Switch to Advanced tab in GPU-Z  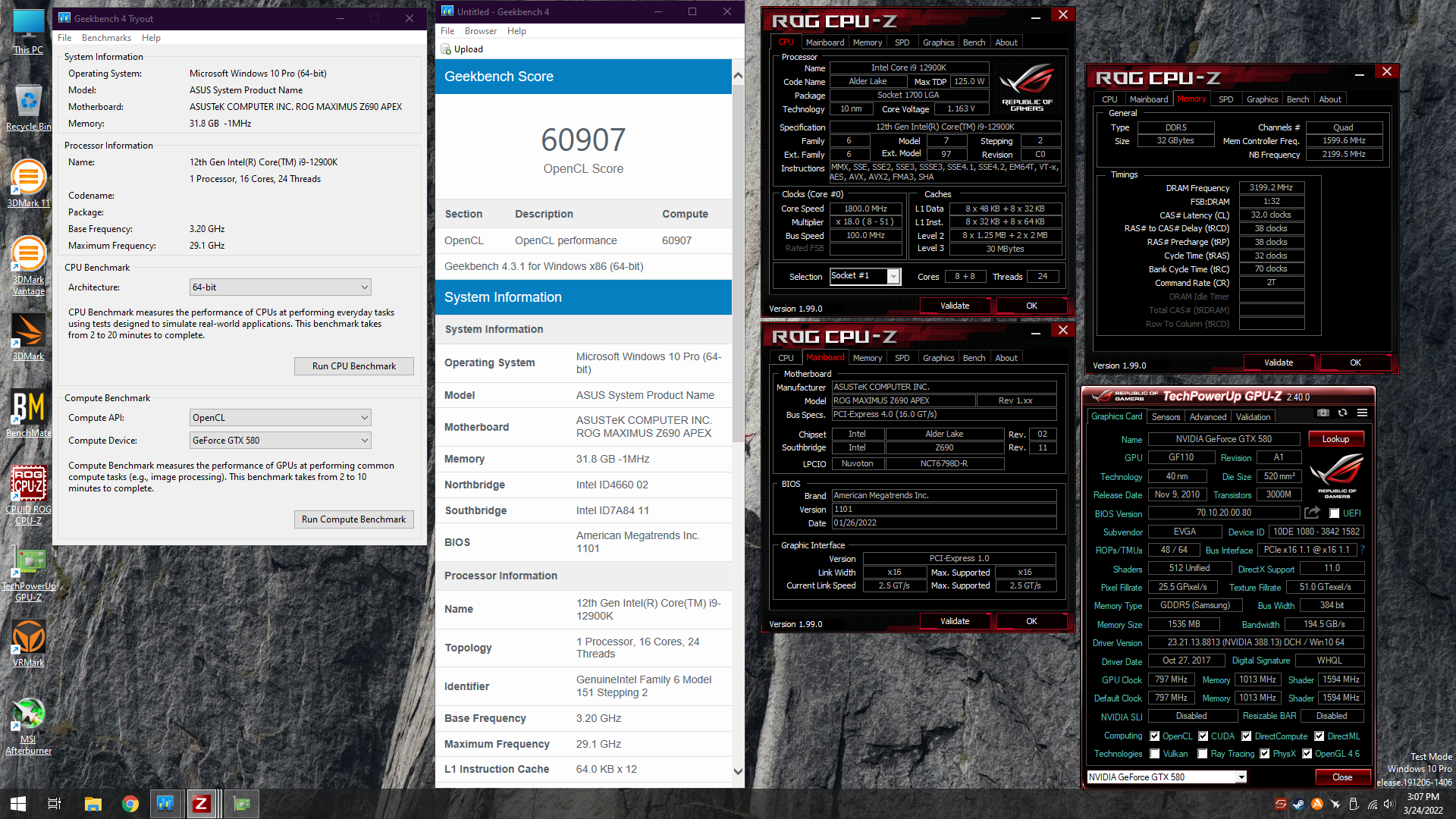click(1207, 417)
